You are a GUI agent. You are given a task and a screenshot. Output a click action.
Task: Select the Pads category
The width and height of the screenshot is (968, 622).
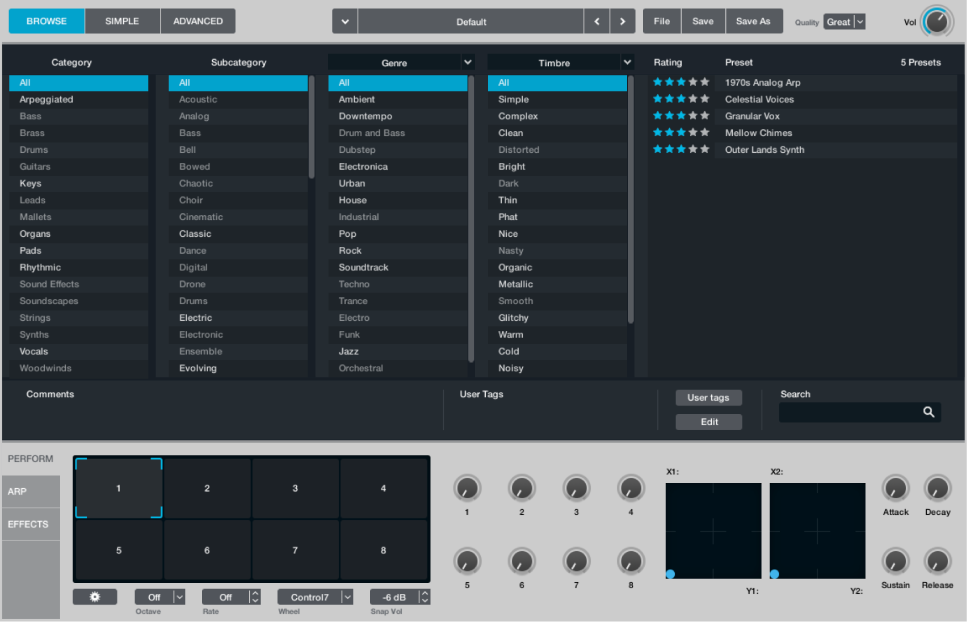coord(77,250)
